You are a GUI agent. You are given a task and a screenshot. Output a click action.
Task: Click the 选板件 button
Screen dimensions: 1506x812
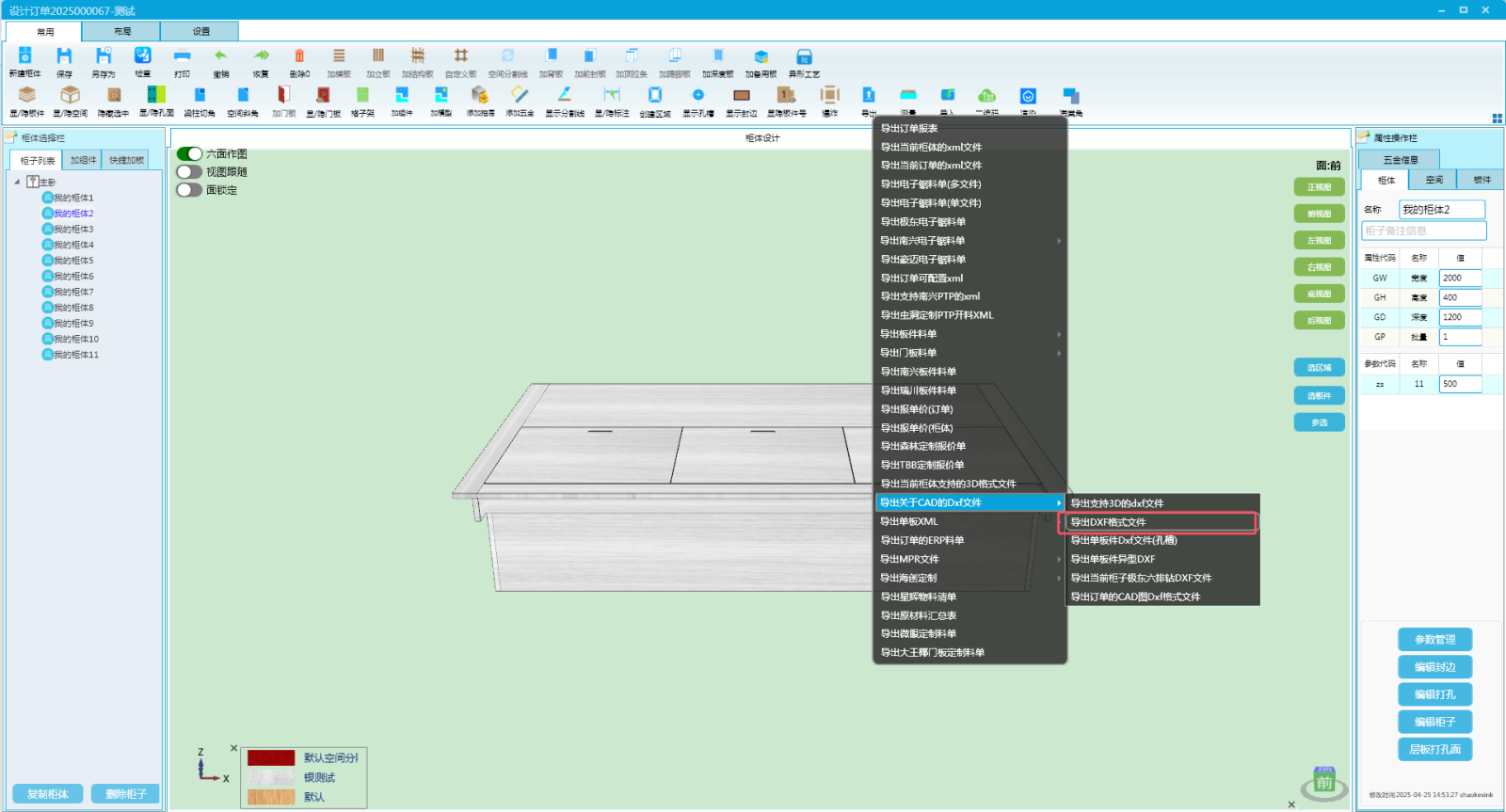tap(1319, 395)
